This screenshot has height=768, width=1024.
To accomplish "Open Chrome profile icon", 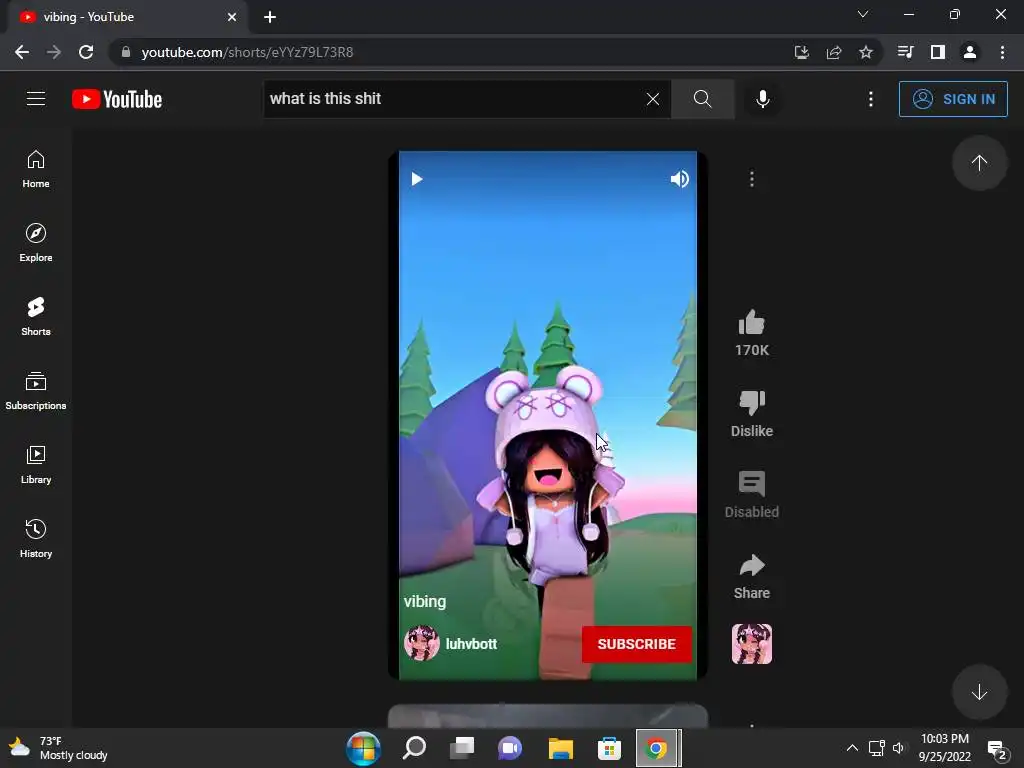I will tap(970, 52).
